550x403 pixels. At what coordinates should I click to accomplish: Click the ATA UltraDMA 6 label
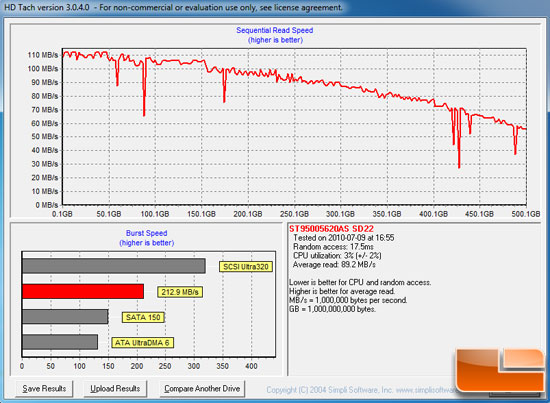pos(142,343)
